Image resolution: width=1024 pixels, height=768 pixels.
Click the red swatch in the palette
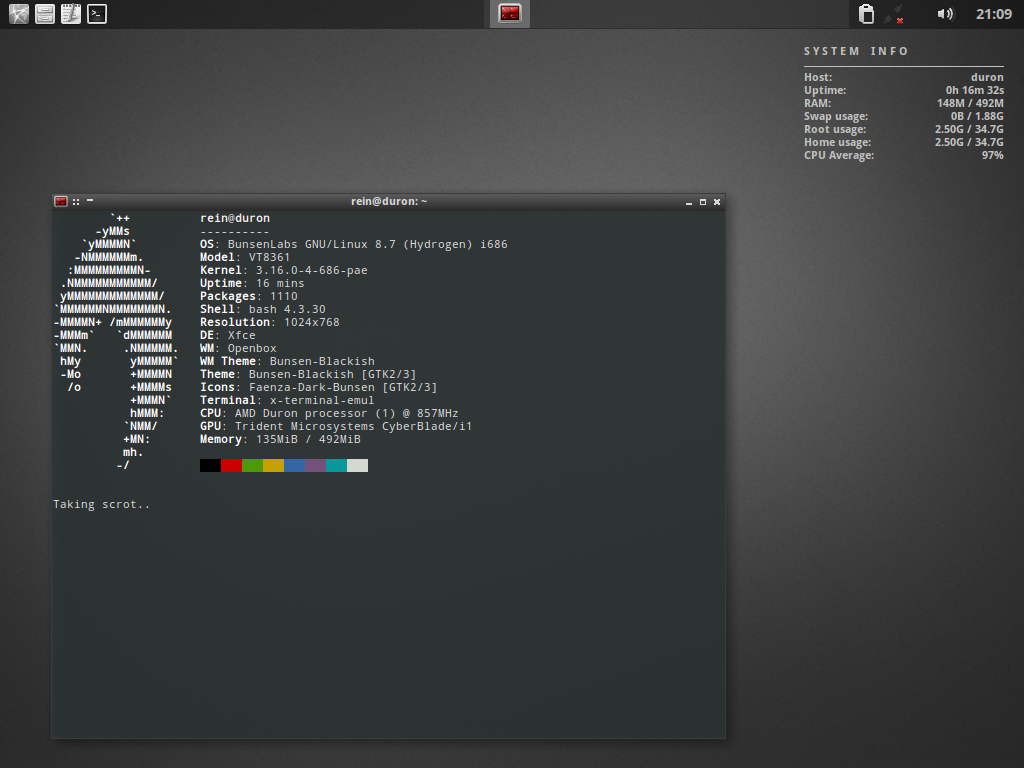pyautogui.click(x=231, y=466)
